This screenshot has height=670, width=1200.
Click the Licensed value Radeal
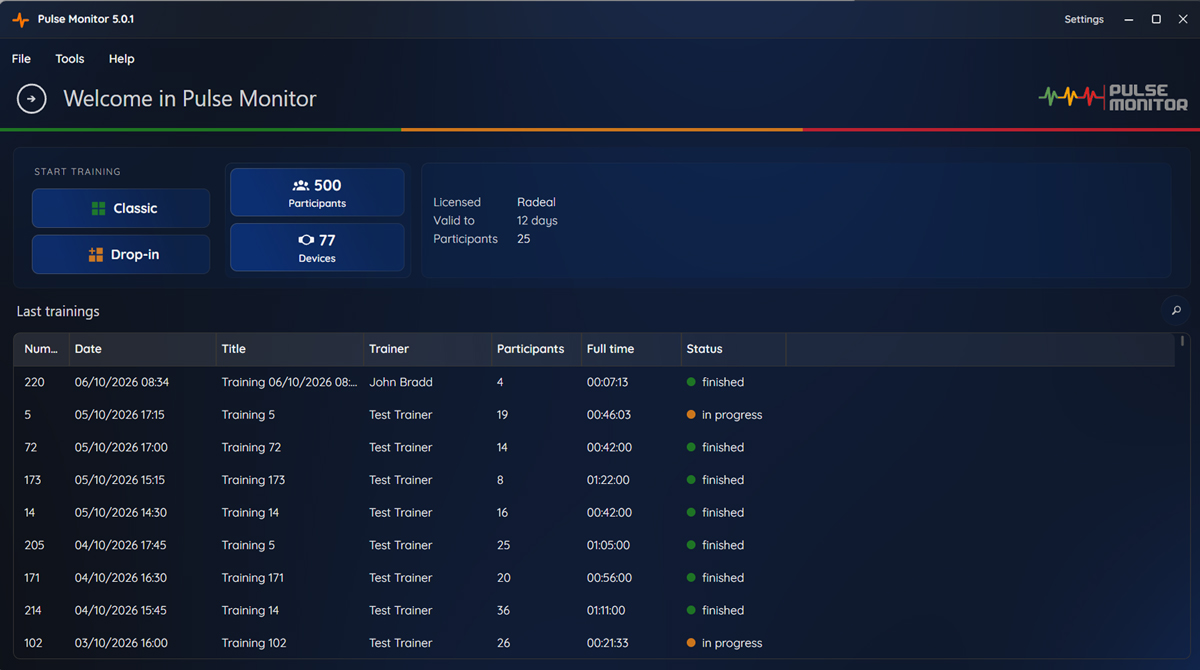pyautogui.click(x=536, y=202)
